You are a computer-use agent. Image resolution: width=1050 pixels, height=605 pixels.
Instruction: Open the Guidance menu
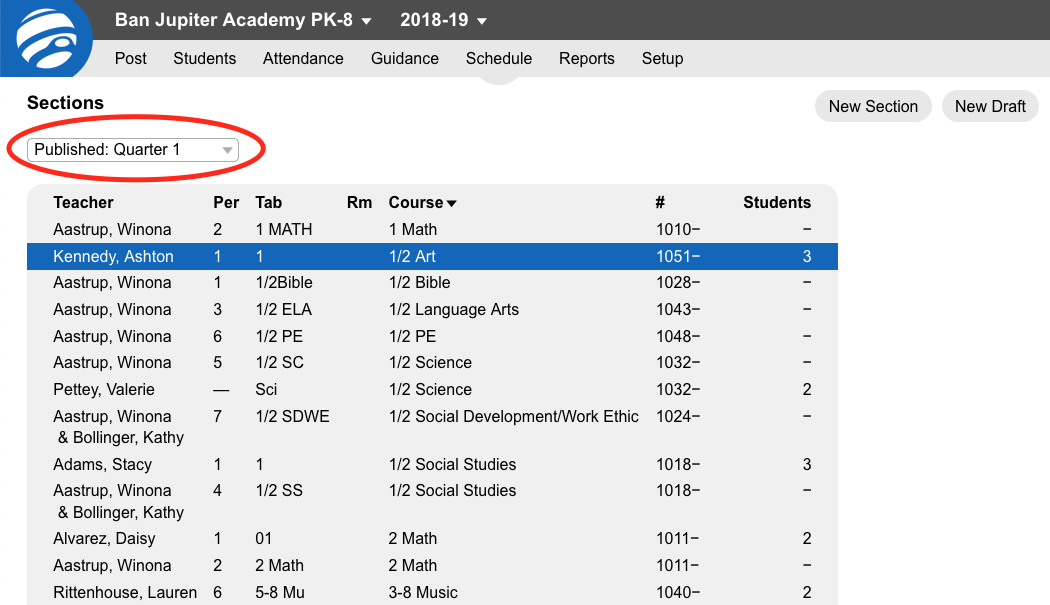[x=404, y=59]
